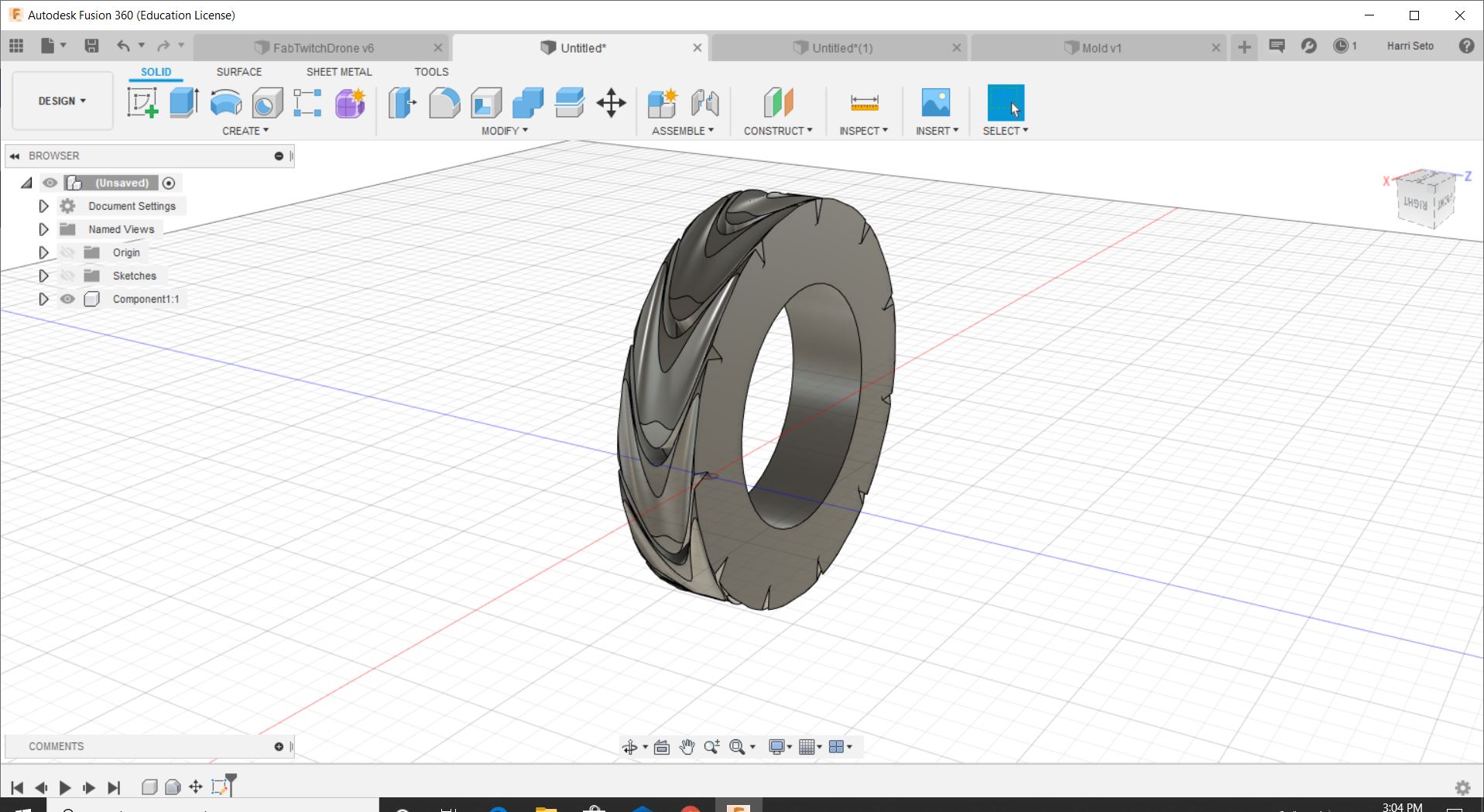The image size is (1484, 812).
Task: Click the Move/Copy arrows icon
Action: [x=611, y=103]
